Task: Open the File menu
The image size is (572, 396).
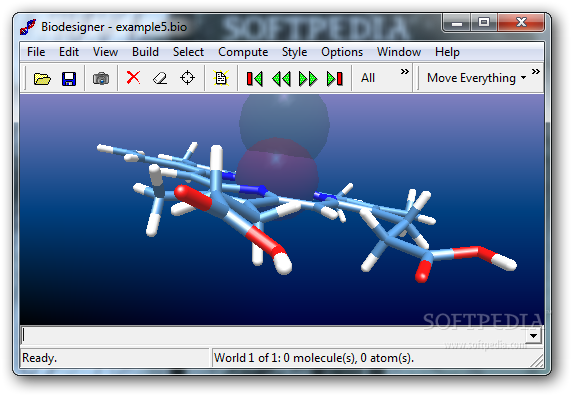Action: coord(36,52)
